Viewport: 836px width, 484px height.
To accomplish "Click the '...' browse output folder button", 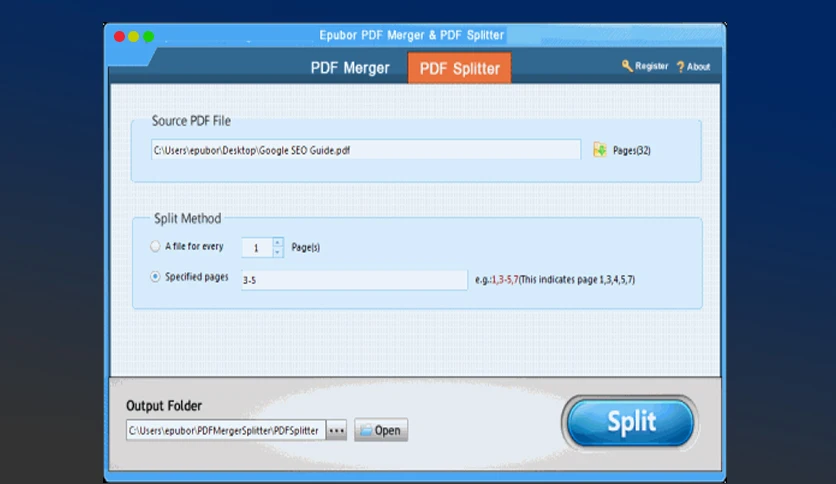I will tap(336, 430).
